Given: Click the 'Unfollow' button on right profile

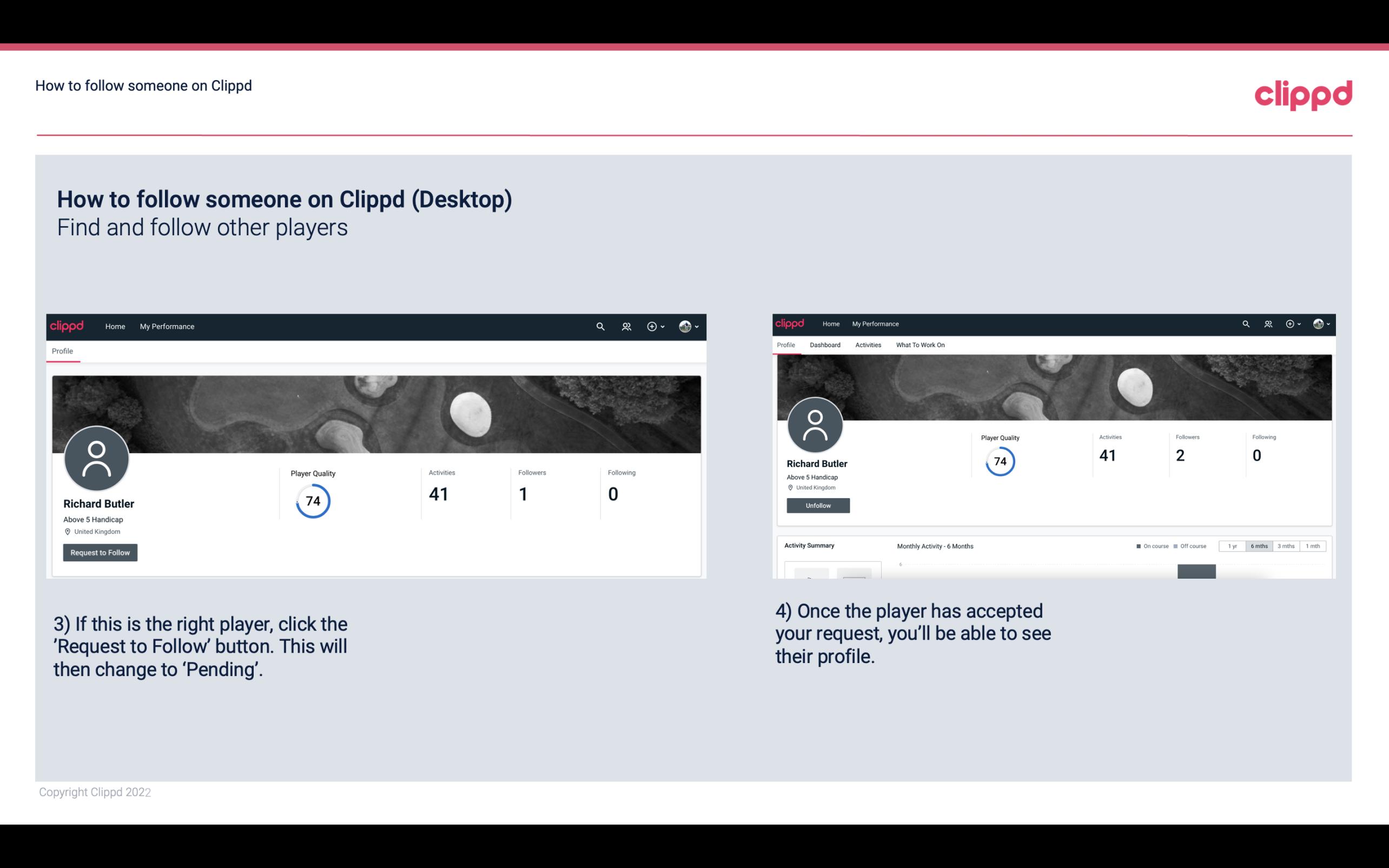Looking at the screenshot, I should [x=817, y=505].
